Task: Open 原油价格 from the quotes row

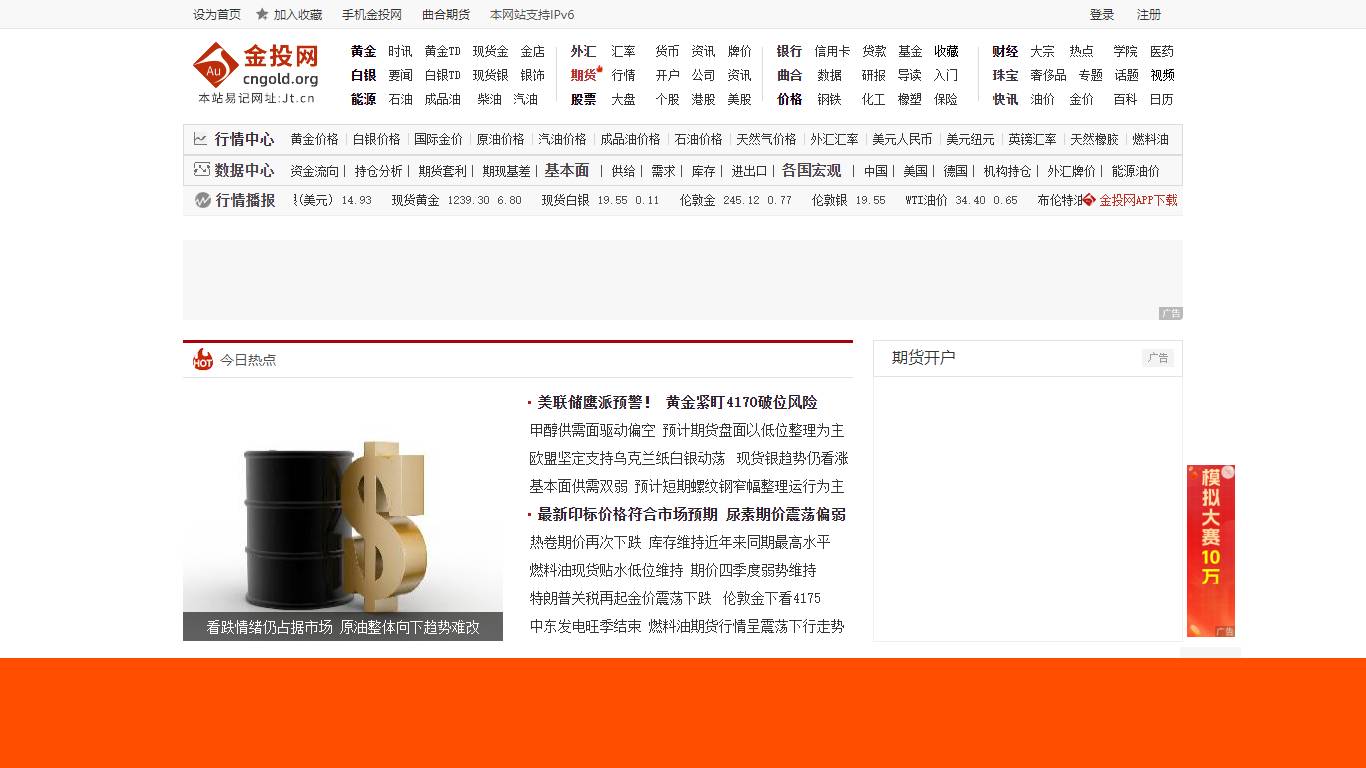Action: tap(500, 140)
